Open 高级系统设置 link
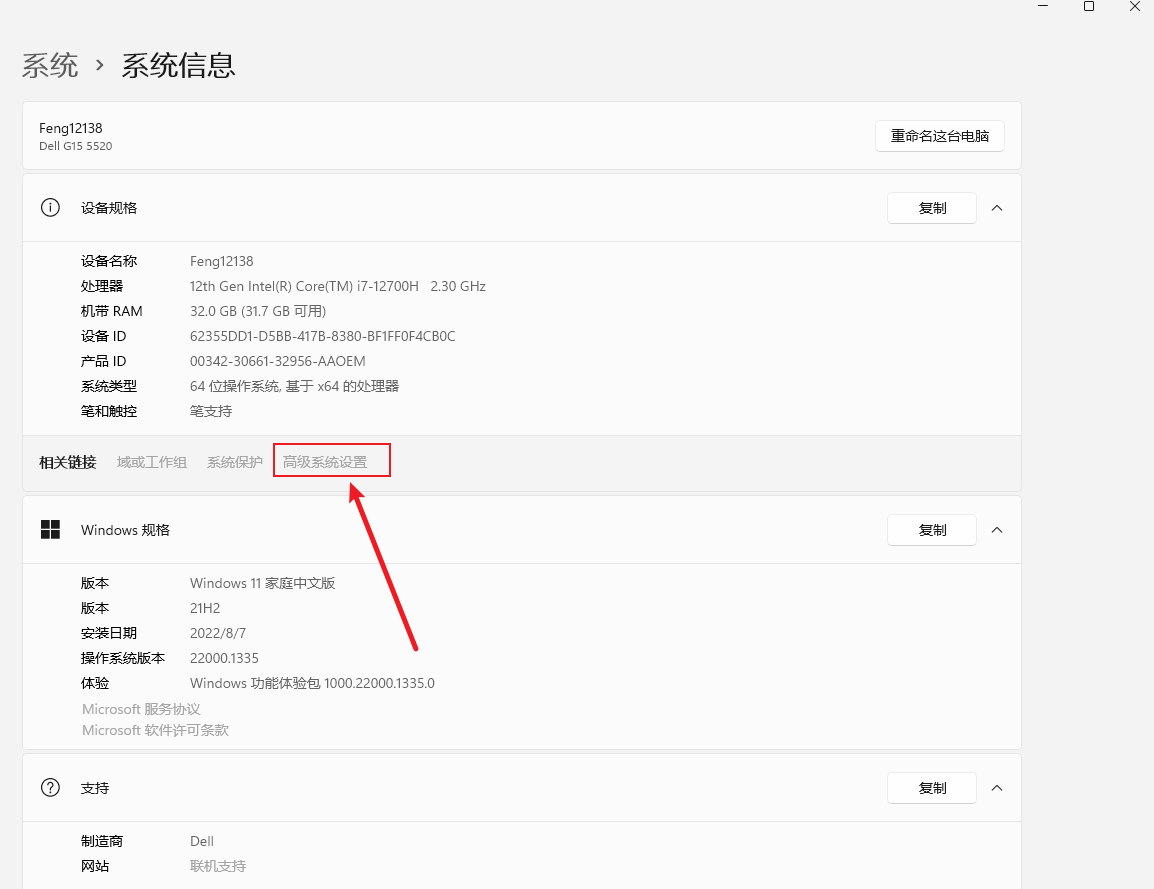1154x889 pixels. coord(325,462)
